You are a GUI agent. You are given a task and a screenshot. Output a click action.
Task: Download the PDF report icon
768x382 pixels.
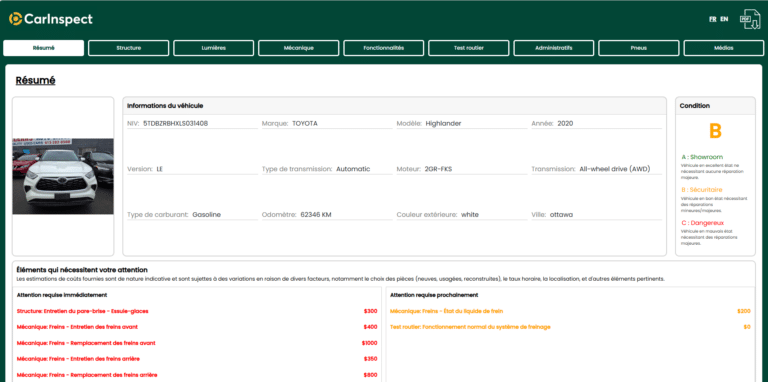click(x=750, y=19)
